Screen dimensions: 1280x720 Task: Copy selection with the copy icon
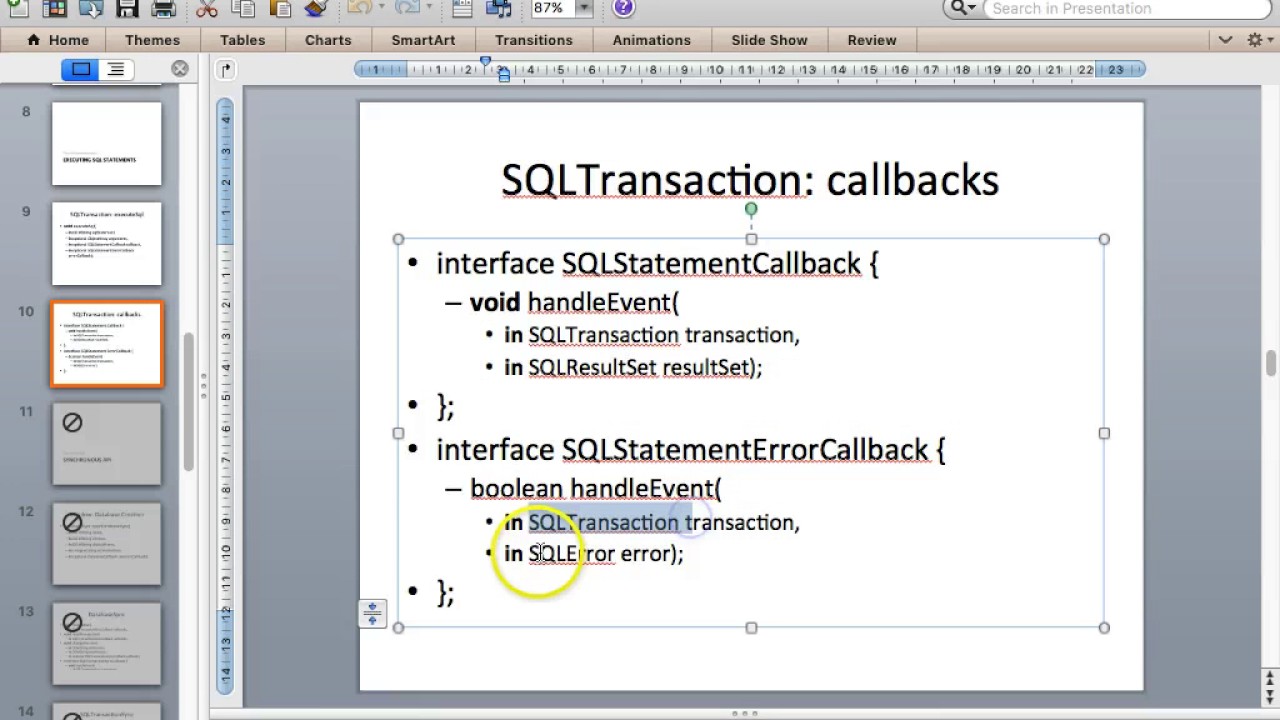(244, 8)
